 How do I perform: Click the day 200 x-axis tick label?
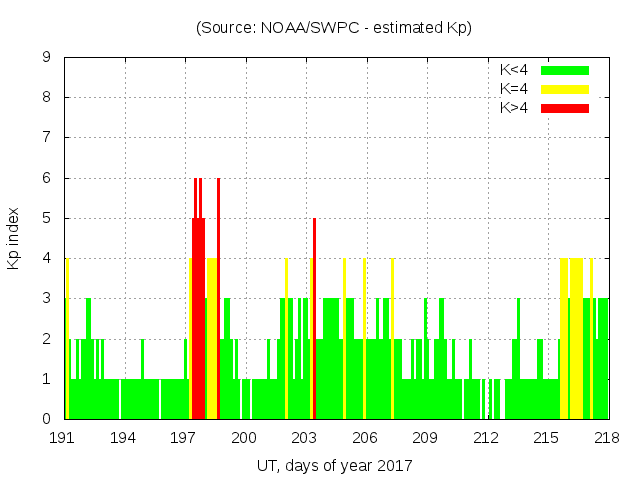click(245, 438)
